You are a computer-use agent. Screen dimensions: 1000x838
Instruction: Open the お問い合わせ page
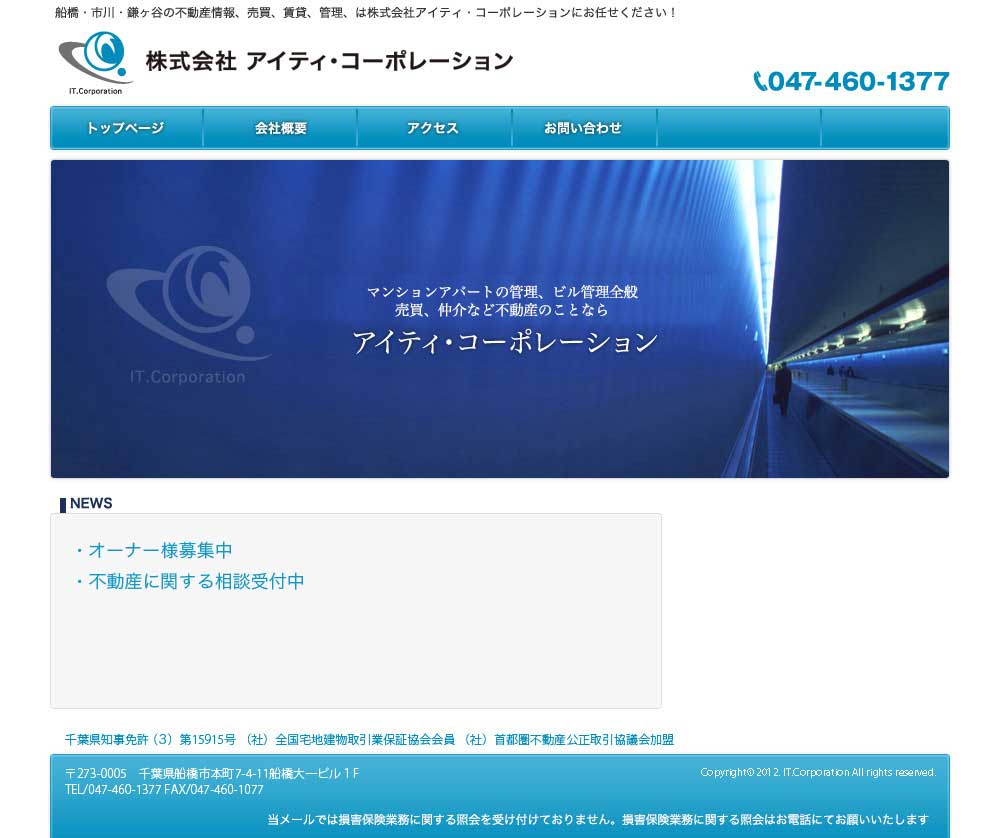click(x=584, y=128)
